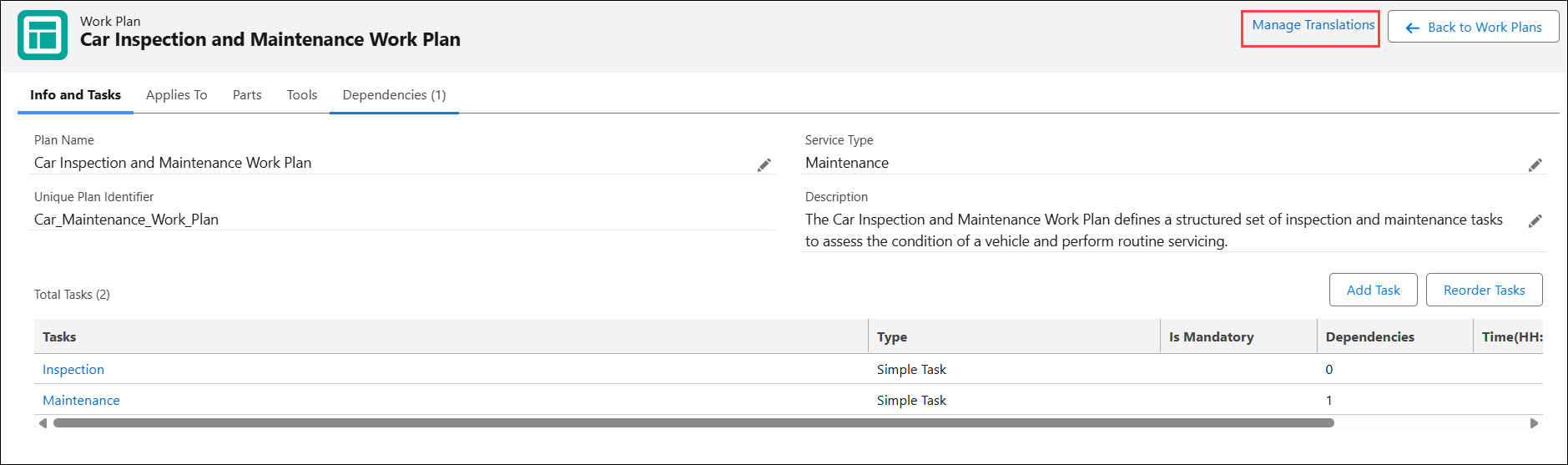Click the Car_Maintenance_Work_Plan identifier value

point(126,220)
